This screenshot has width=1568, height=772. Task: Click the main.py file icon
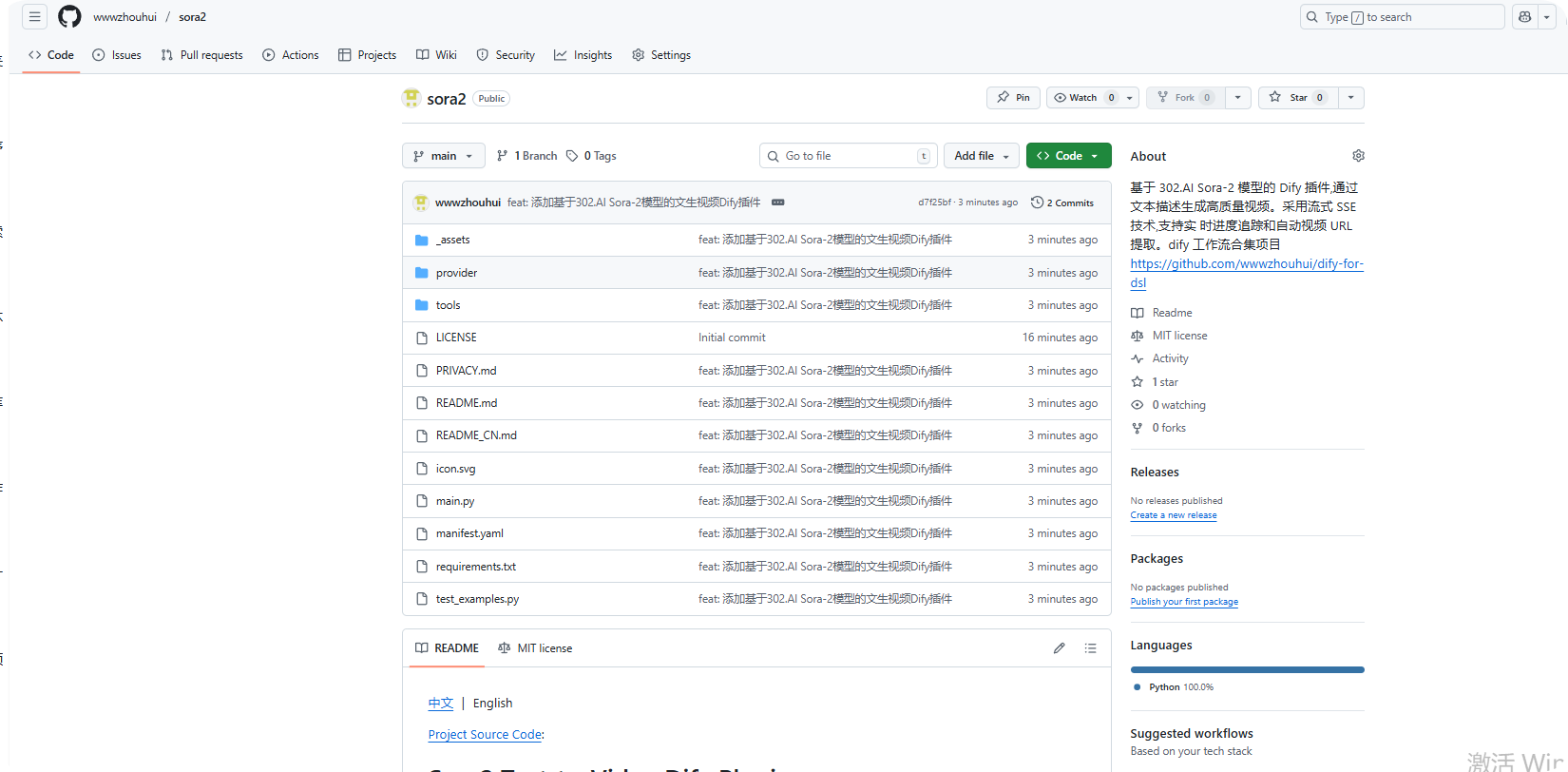point(422,501)
